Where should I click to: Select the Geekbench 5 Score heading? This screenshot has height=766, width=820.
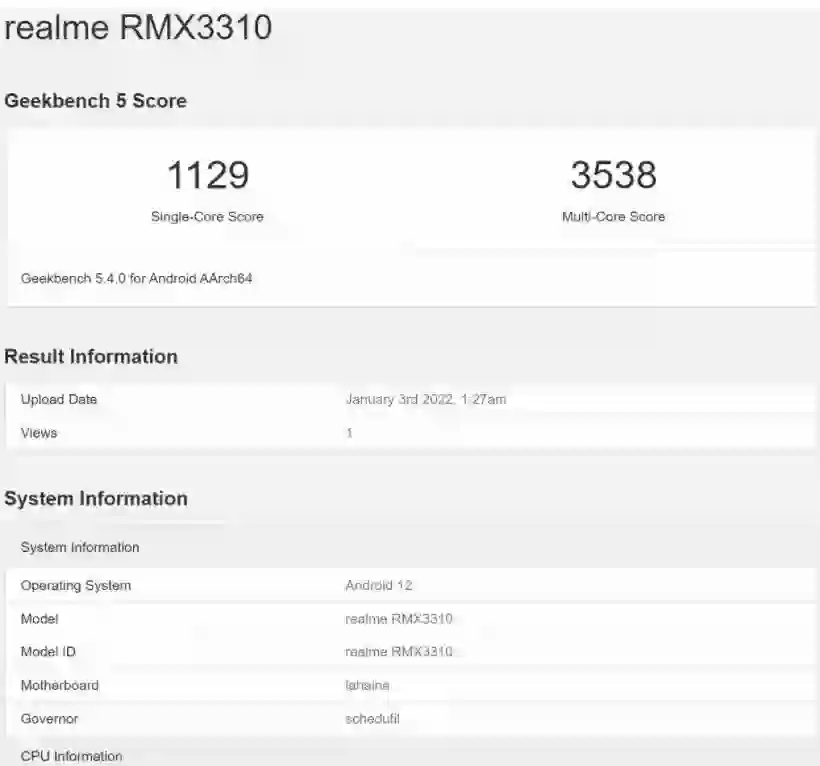(x=95, y=101)
